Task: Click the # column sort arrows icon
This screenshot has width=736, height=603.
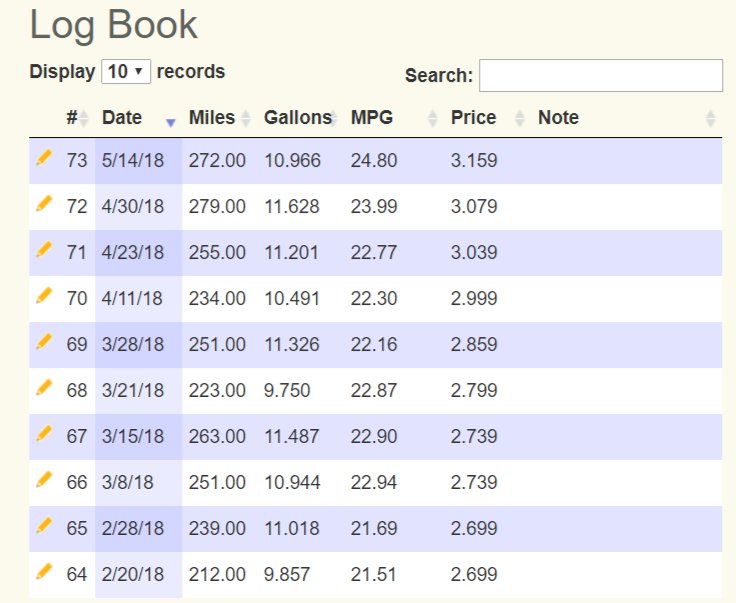Action: coord(84,118)
